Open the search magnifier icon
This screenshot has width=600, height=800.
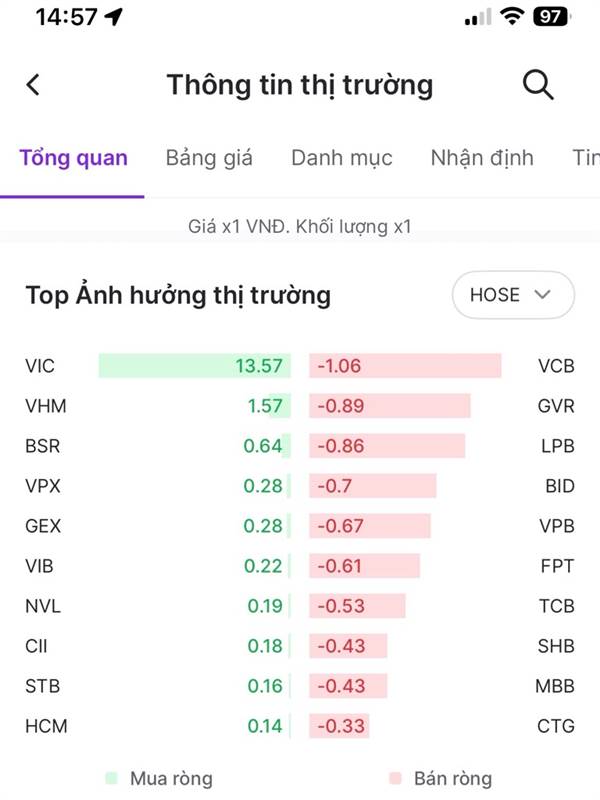(x=538, y=85)
